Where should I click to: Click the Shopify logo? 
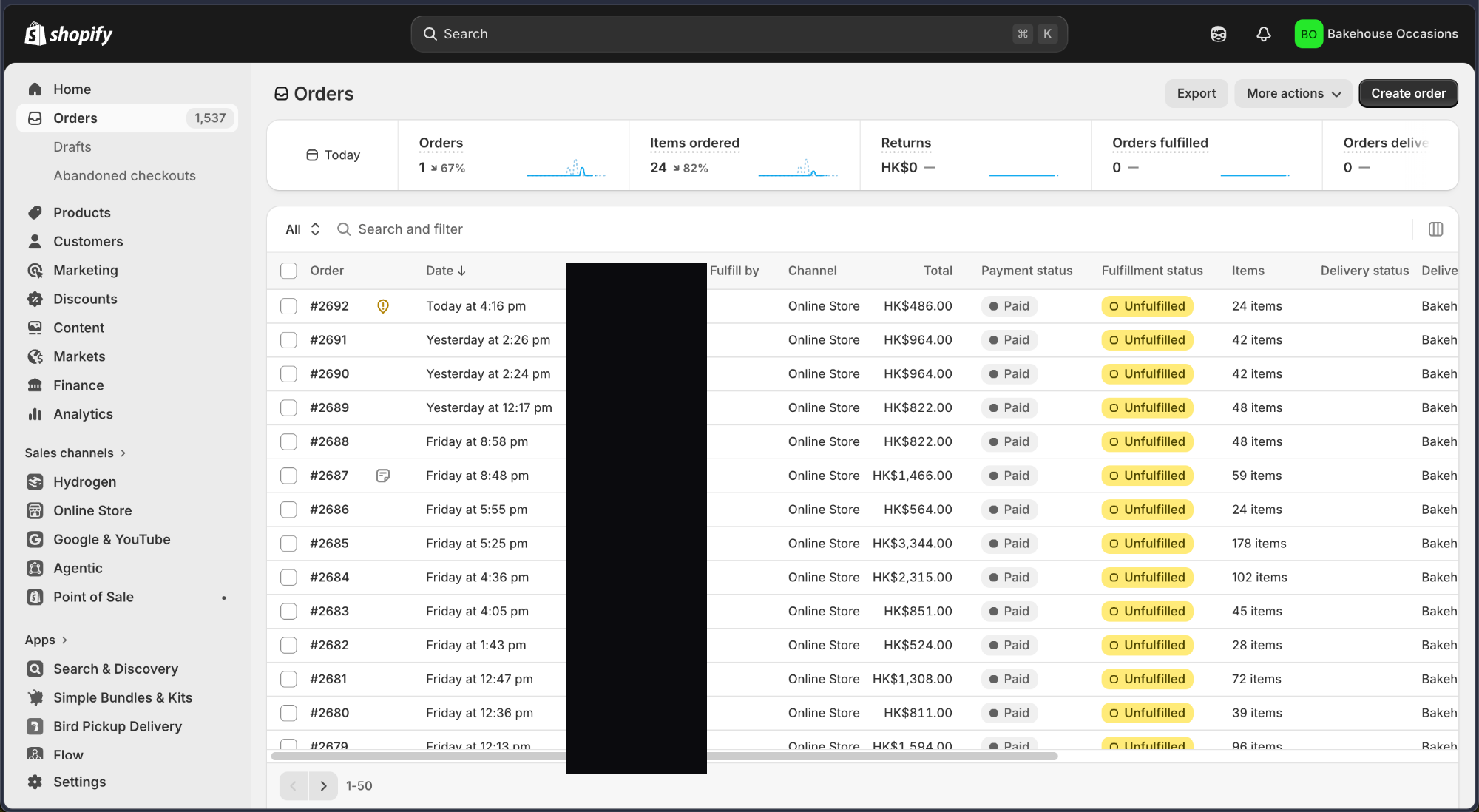click(x=68, y=34)
